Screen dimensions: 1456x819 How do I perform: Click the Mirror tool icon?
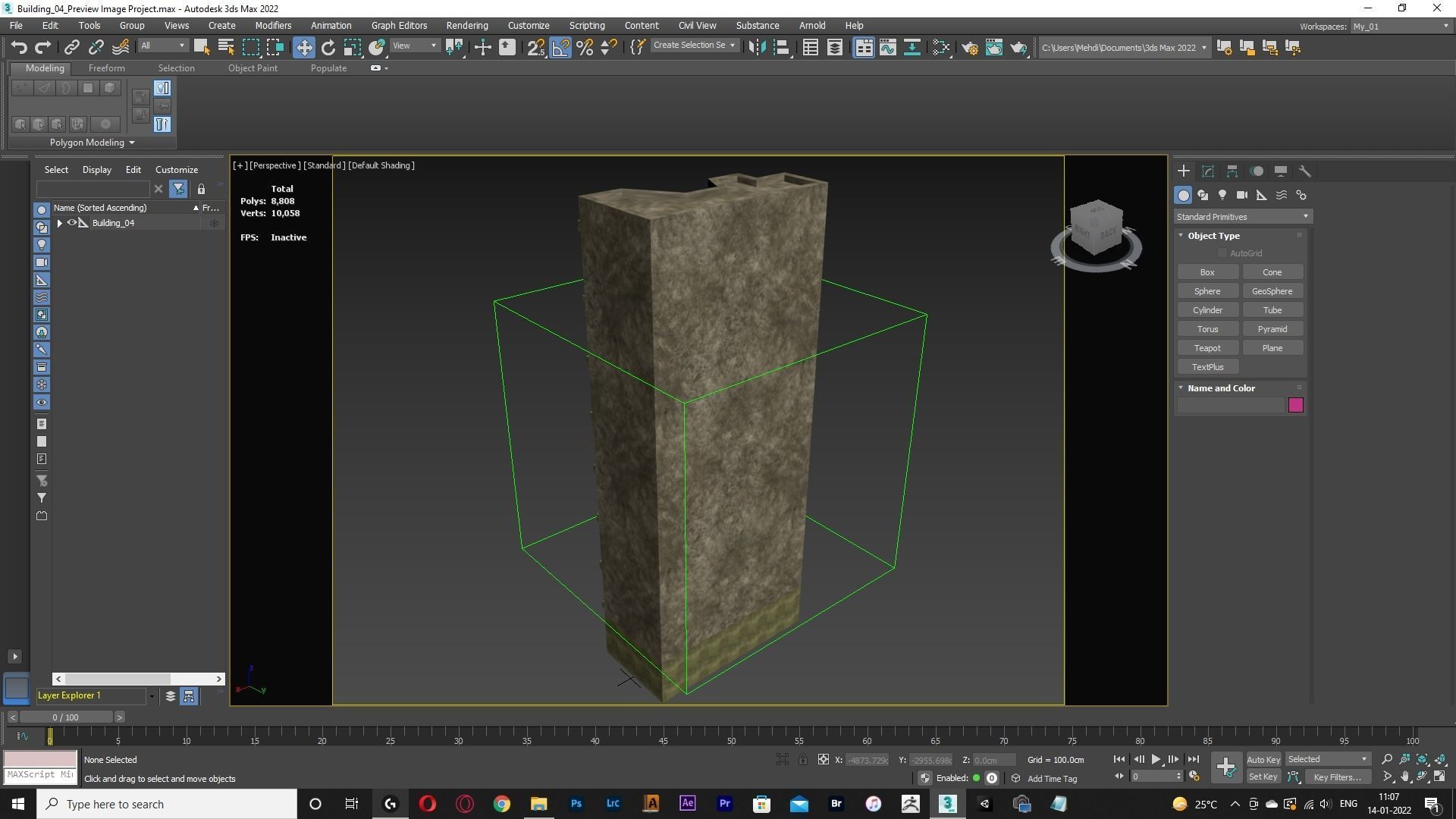point(757,47)
